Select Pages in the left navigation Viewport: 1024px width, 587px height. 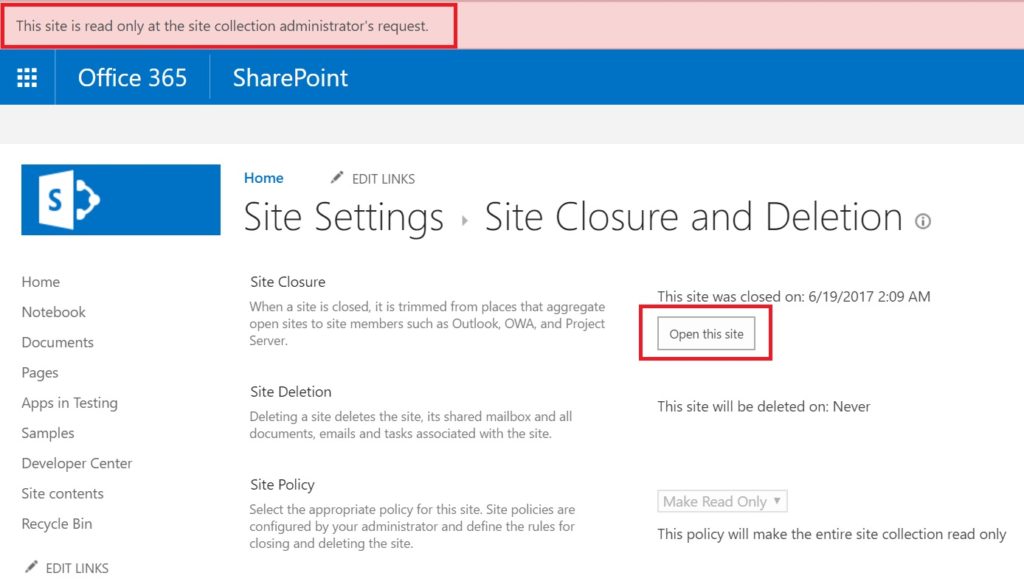pos(40,373)
